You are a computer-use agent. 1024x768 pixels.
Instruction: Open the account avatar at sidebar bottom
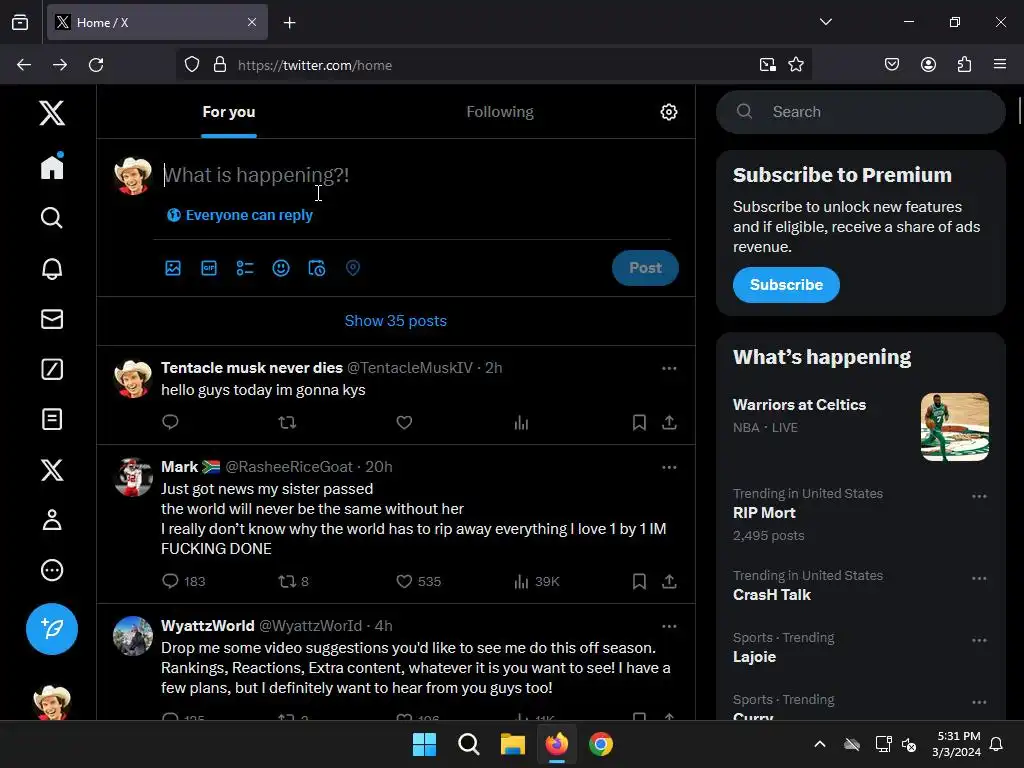point(52,702)
